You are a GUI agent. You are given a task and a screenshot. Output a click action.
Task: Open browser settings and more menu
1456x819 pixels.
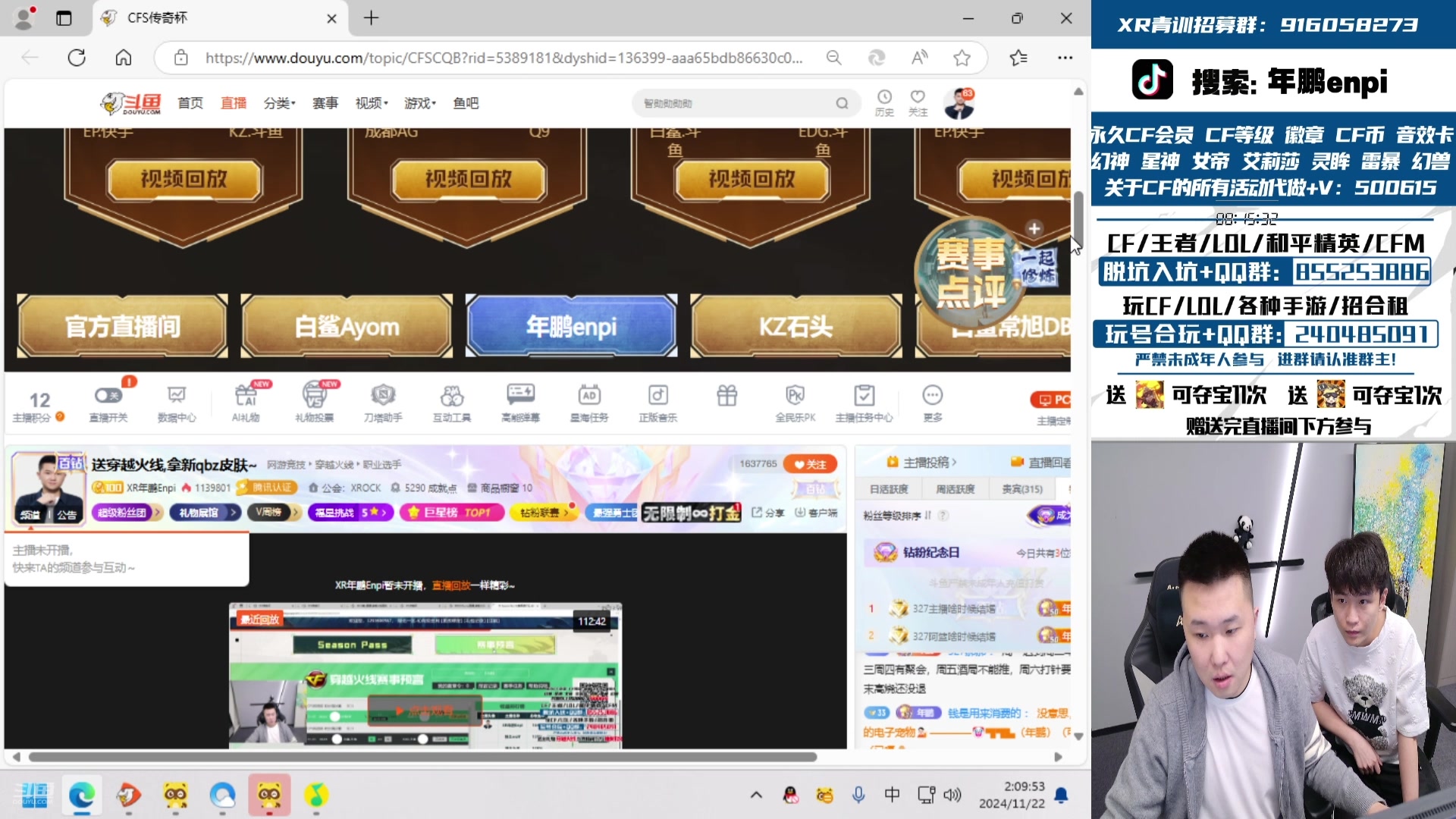pyautogui.click(x=1065, y=58)
